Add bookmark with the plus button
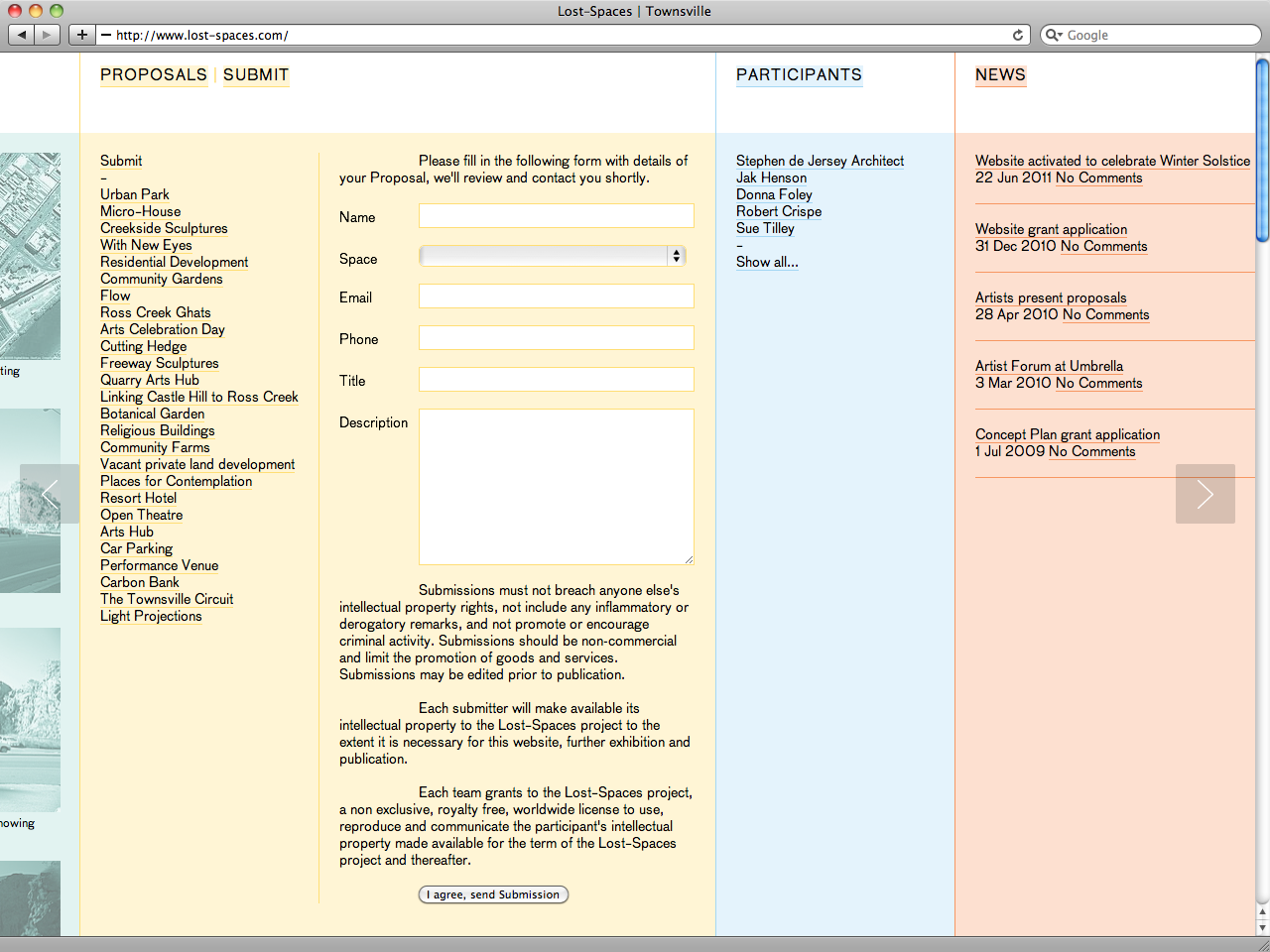Viewport: 1270px width, 952px height. pos(82,35)
